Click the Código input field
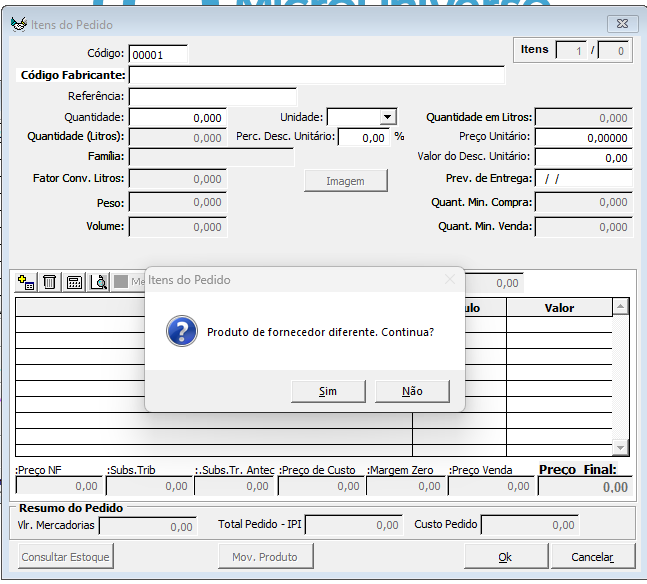This screenshot has width=647, height=584. click(158, 55)
